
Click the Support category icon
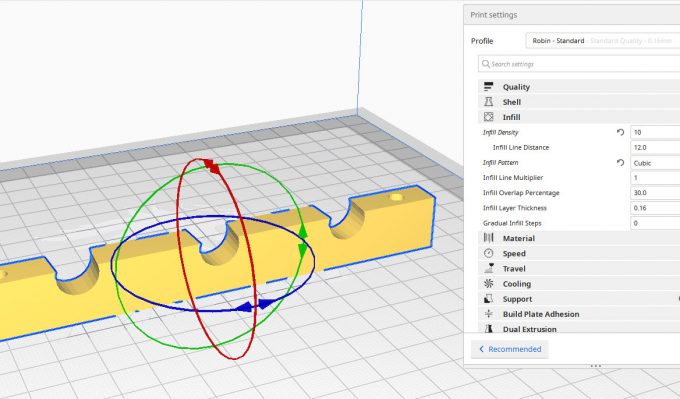click(x=488, y=299)
